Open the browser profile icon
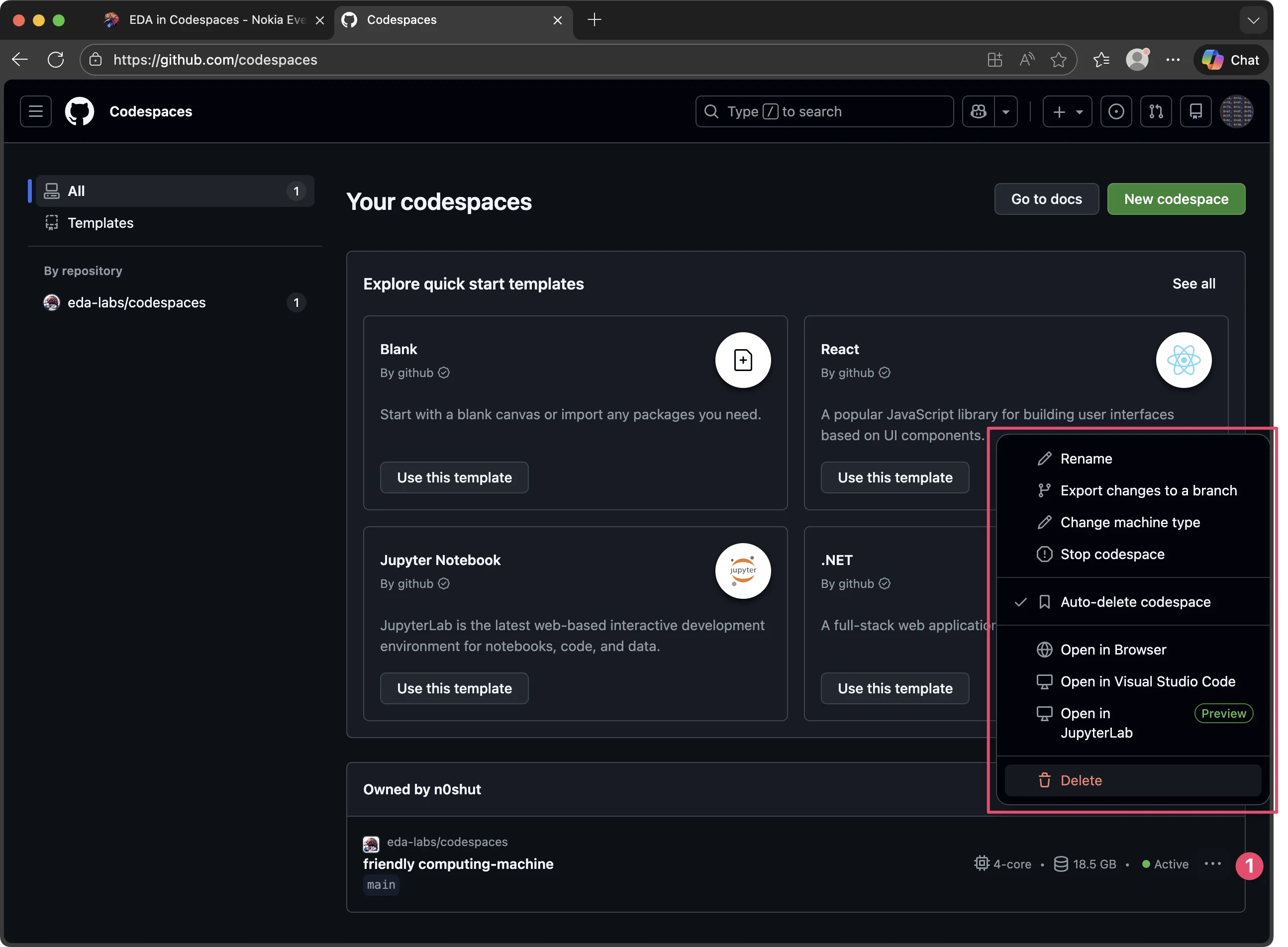 [1137, 60]
